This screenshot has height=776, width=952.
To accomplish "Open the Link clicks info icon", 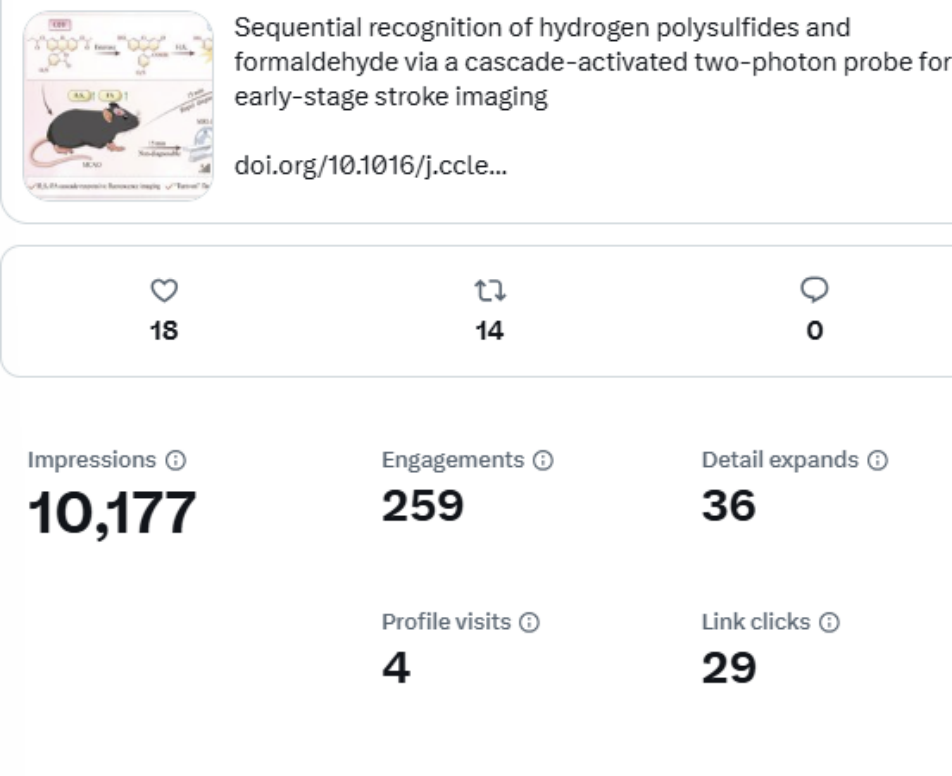I will [829, 622].
